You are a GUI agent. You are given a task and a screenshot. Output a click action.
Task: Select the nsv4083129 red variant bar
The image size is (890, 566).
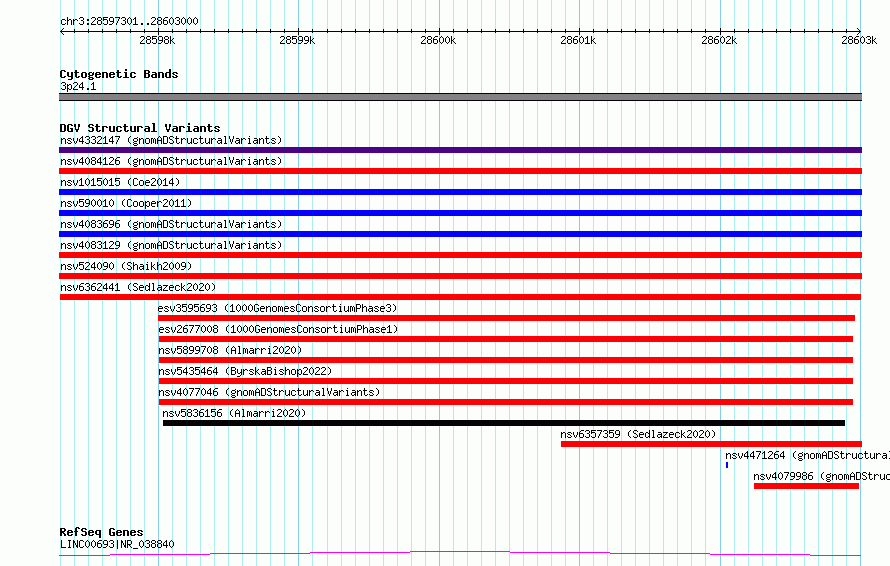pos(460,255)
